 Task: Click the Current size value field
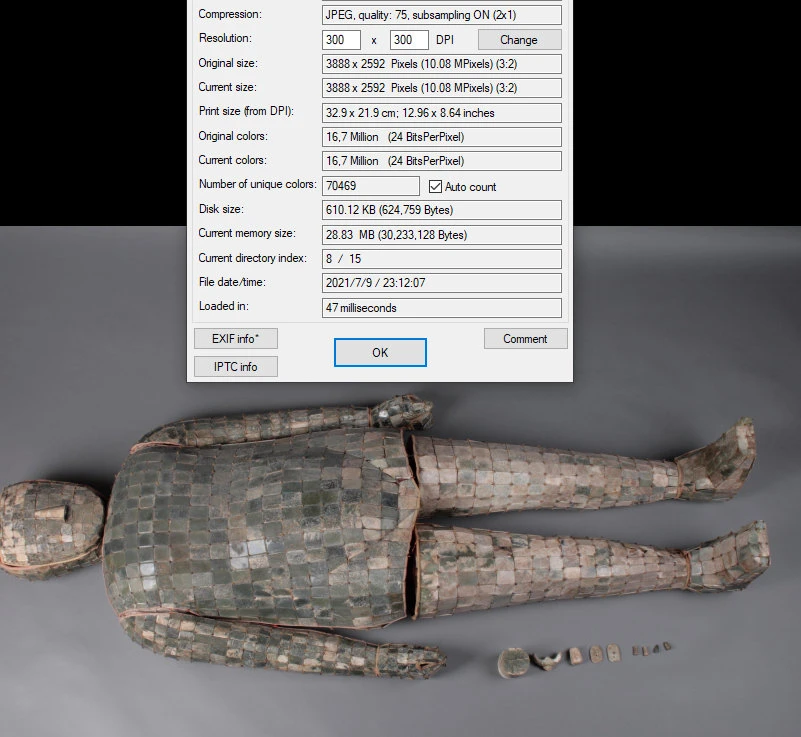(441, 88)
